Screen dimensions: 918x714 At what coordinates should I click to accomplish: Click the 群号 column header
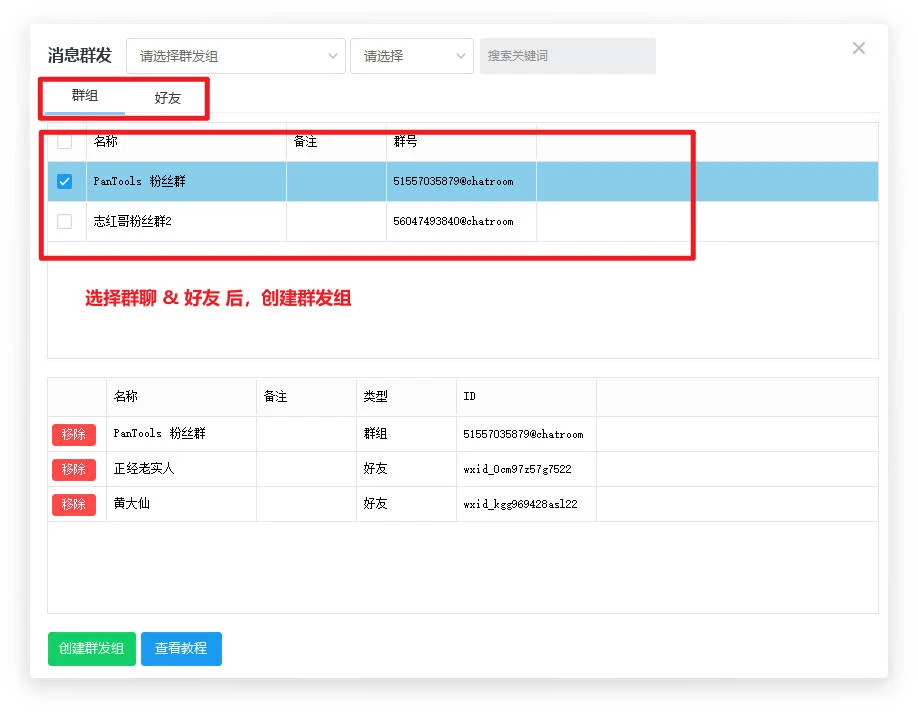[461, 141]
